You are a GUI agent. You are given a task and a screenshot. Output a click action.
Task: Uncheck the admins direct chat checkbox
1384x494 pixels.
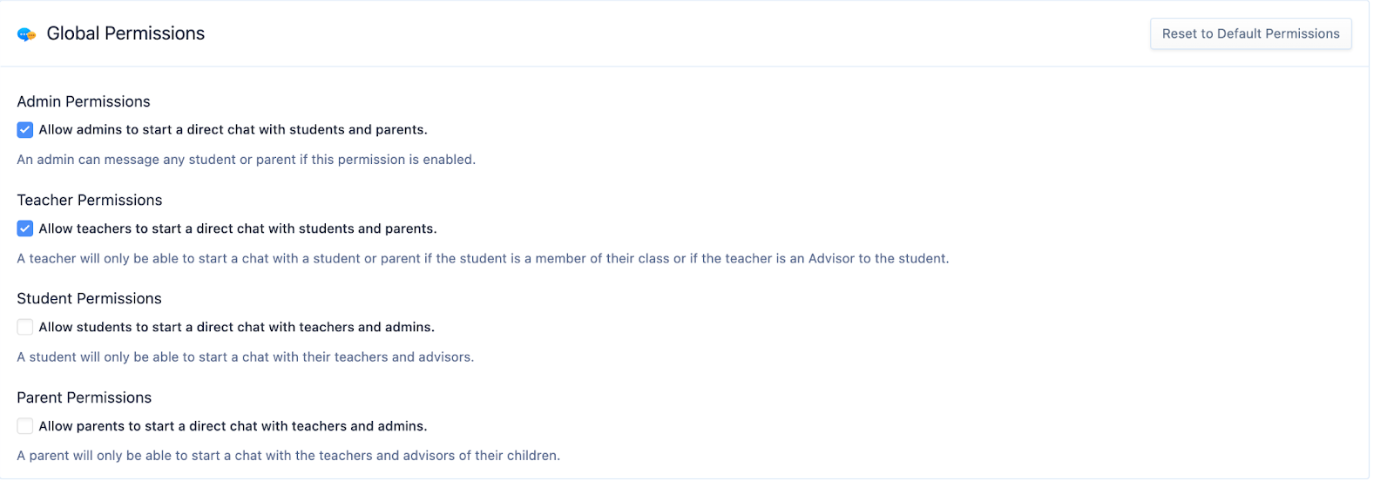point(25,130)
